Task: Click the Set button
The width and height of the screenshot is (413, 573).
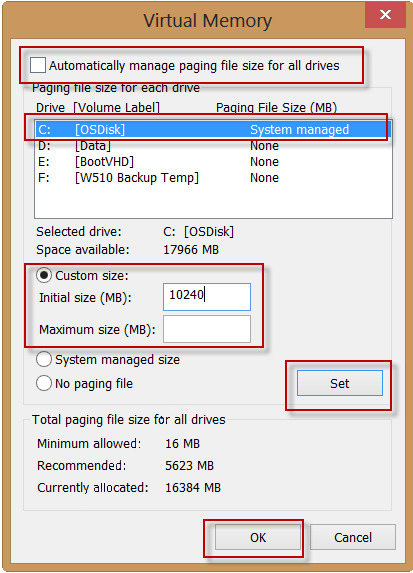Action: tap(340, 383)
